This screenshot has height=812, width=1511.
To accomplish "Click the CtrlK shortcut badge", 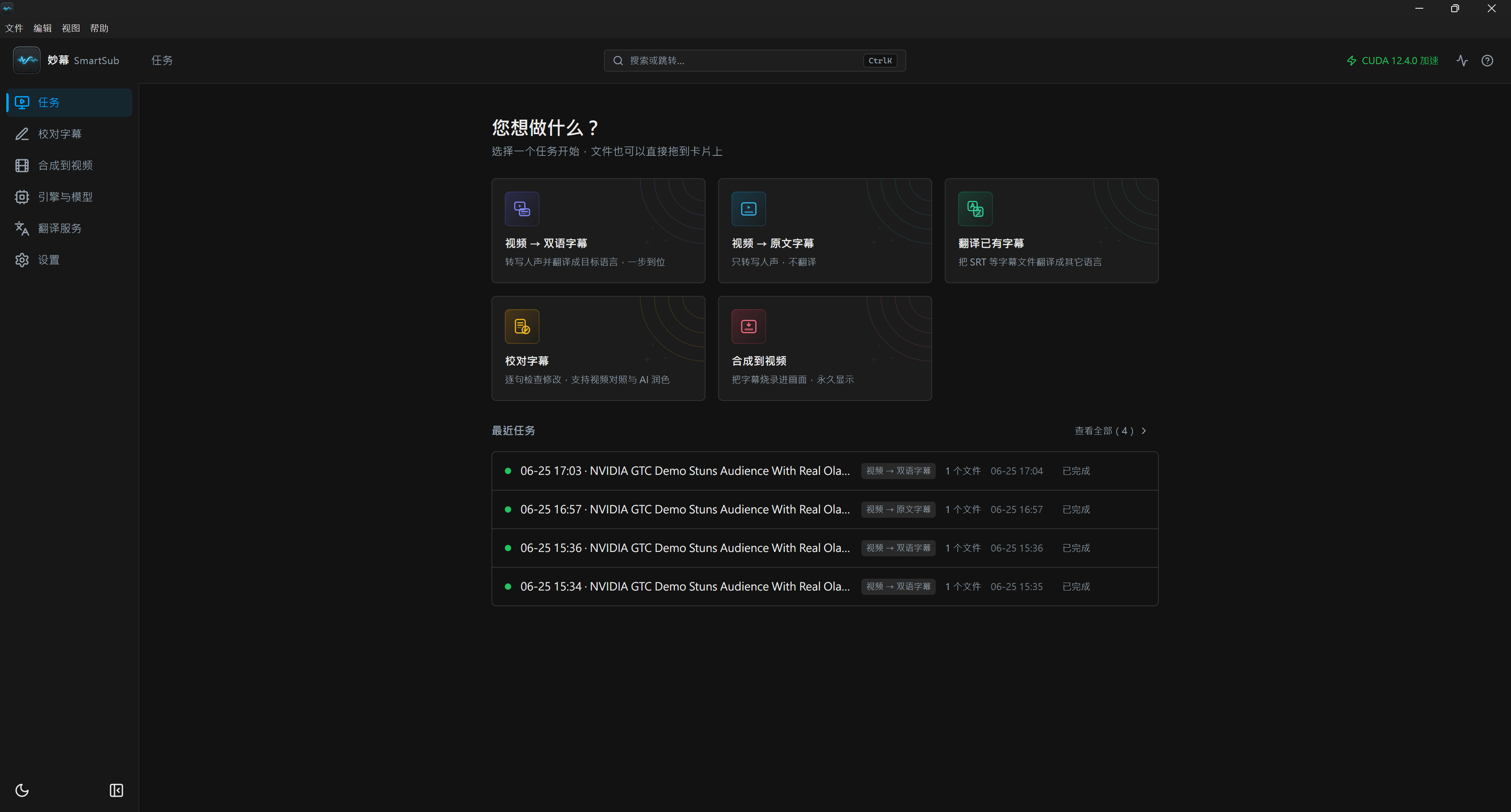I will coord(880,60).
